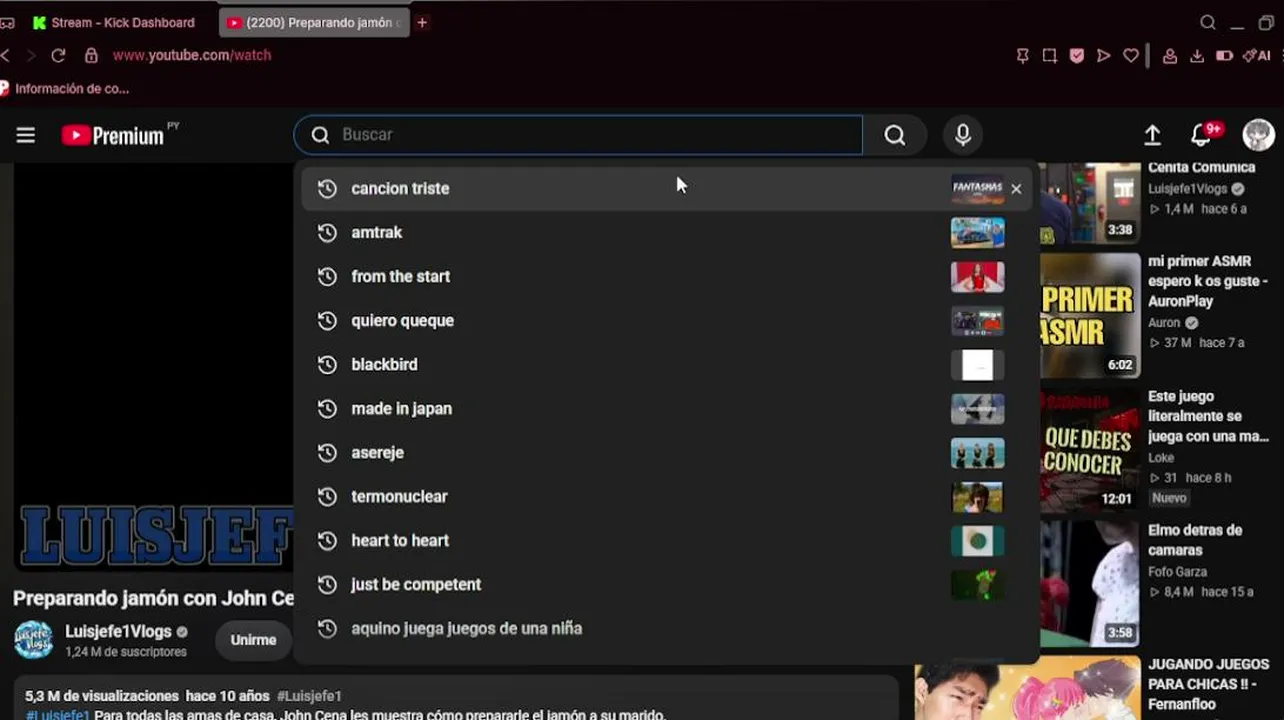Screen dimensions: 1284x720
Task: Remove 'cancion triste' suggestion with the X
Action: 1016,189
